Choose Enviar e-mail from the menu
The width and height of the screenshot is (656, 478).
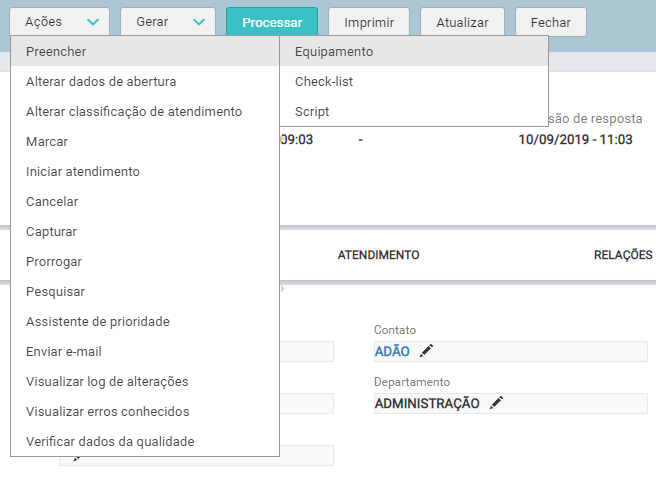(145, 352)
